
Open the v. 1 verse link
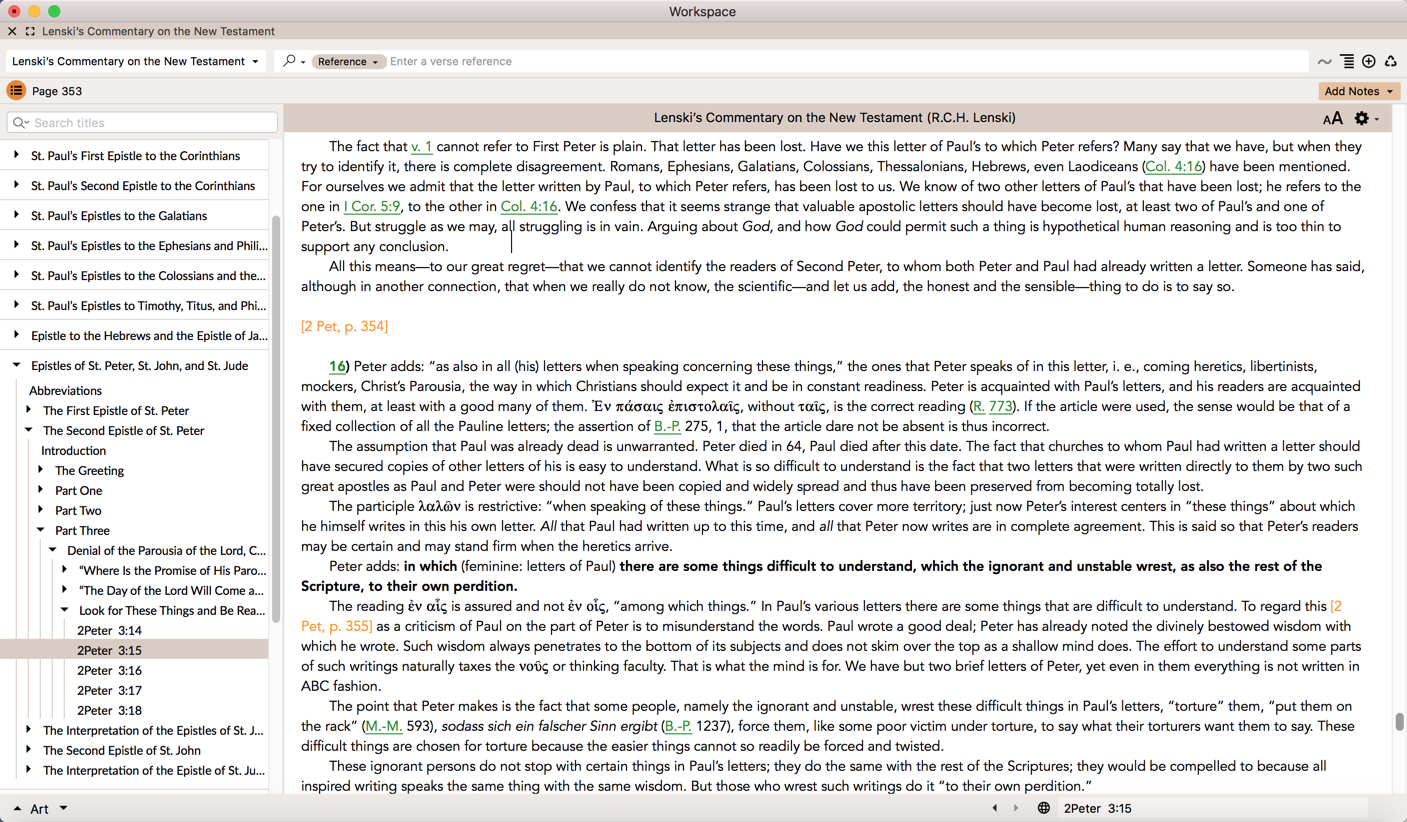[421, 146]
